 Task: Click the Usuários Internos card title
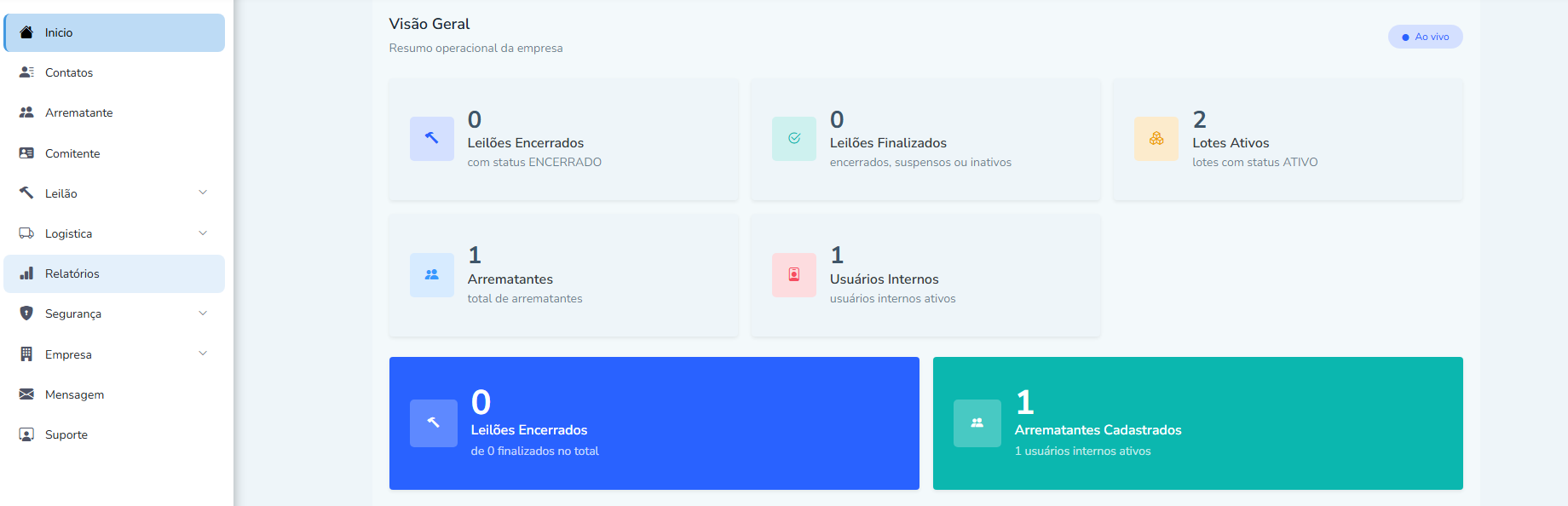tap(885, 279)
